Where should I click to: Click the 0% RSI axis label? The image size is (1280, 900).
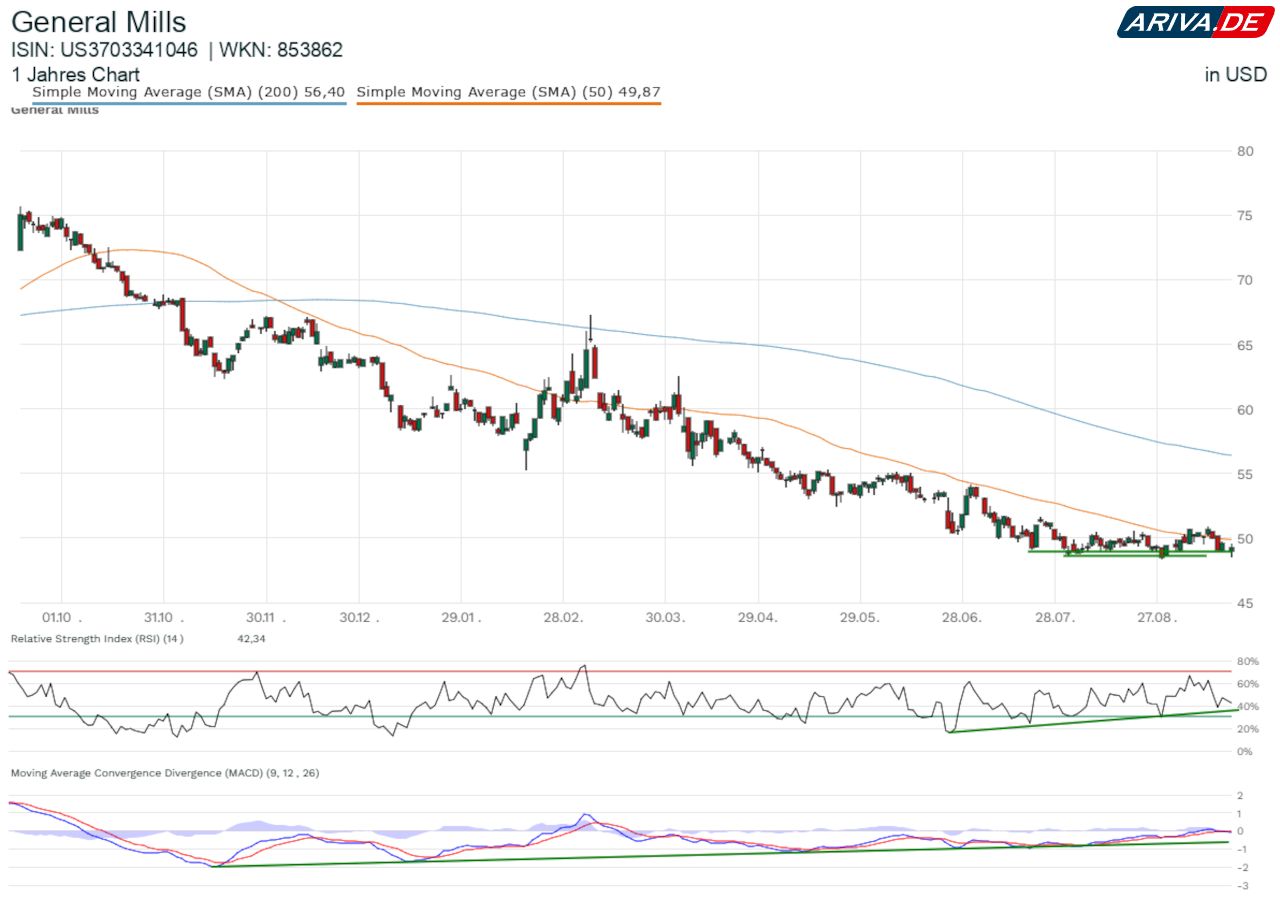click(1246, 751)
